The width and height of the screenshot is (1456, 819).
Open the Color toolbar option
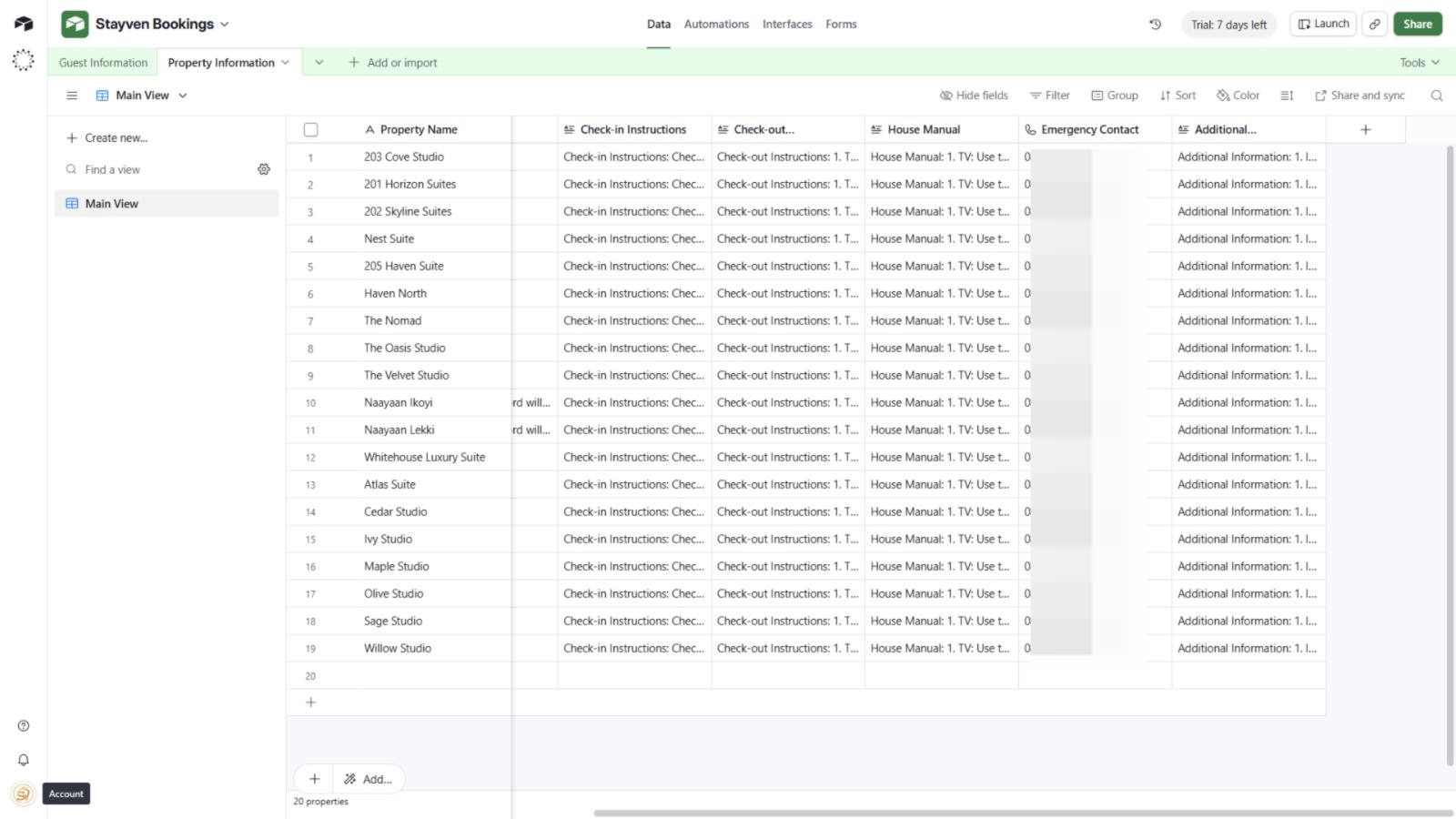(x=1239, y=96)
